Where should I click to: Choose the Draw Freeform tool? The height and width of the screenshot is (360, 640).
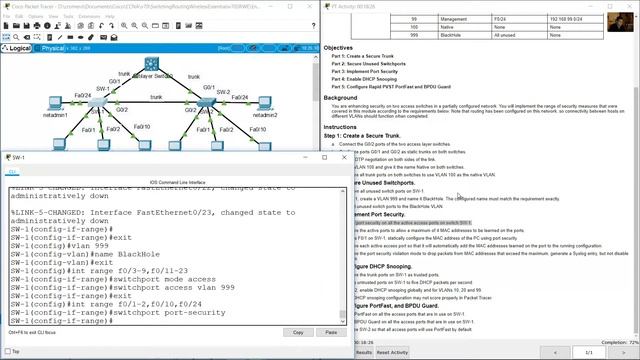[x=91, y=37]
